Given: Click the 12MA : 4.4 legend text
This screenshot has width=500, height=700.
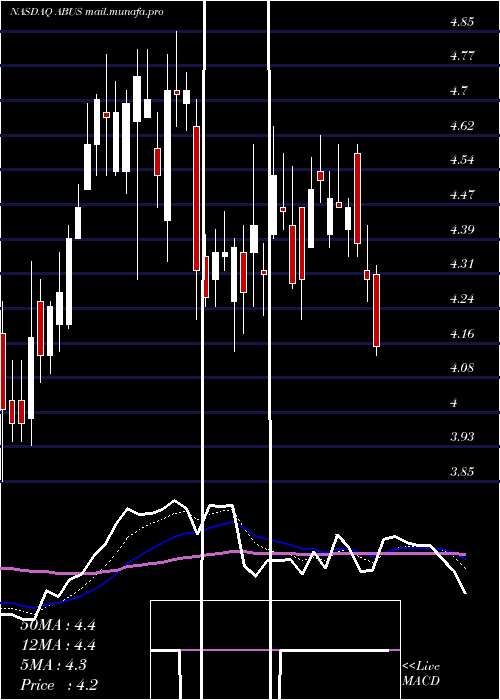Looking at the screenshot, I should pyautogui.click(x=58, y=645).
